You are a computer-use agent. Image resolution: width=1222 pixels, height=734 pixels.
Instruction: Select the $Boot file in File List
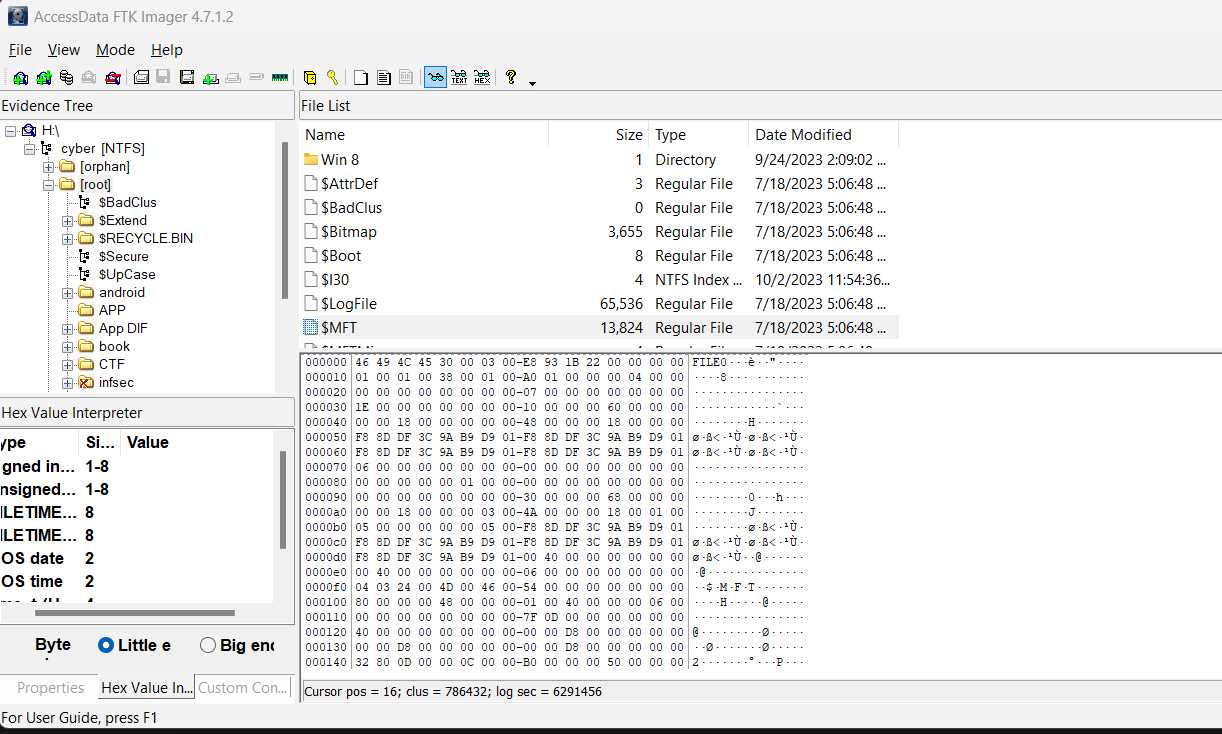599,256
